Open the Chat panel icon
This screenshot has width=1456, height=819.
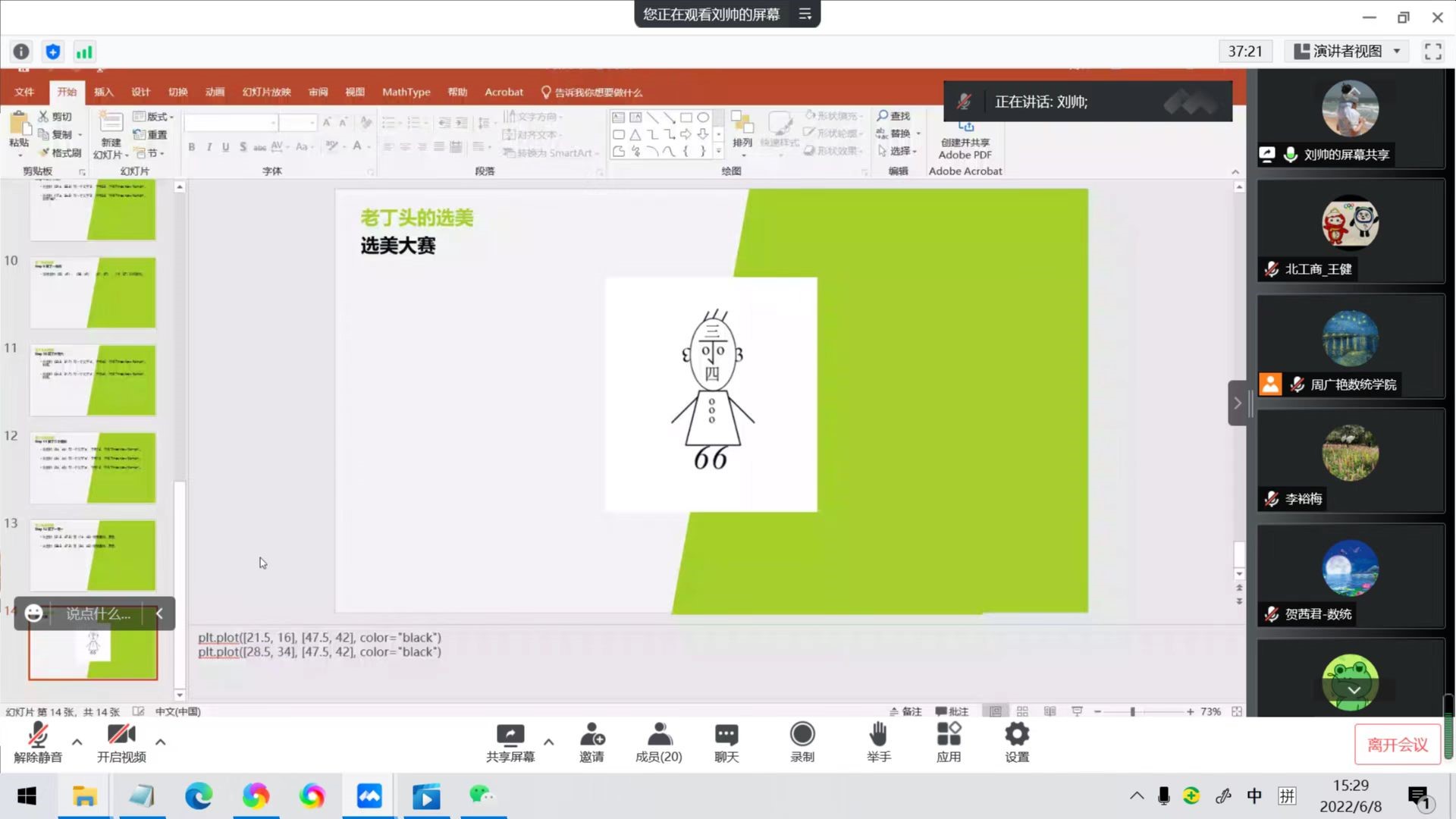[x=726, y=734]
